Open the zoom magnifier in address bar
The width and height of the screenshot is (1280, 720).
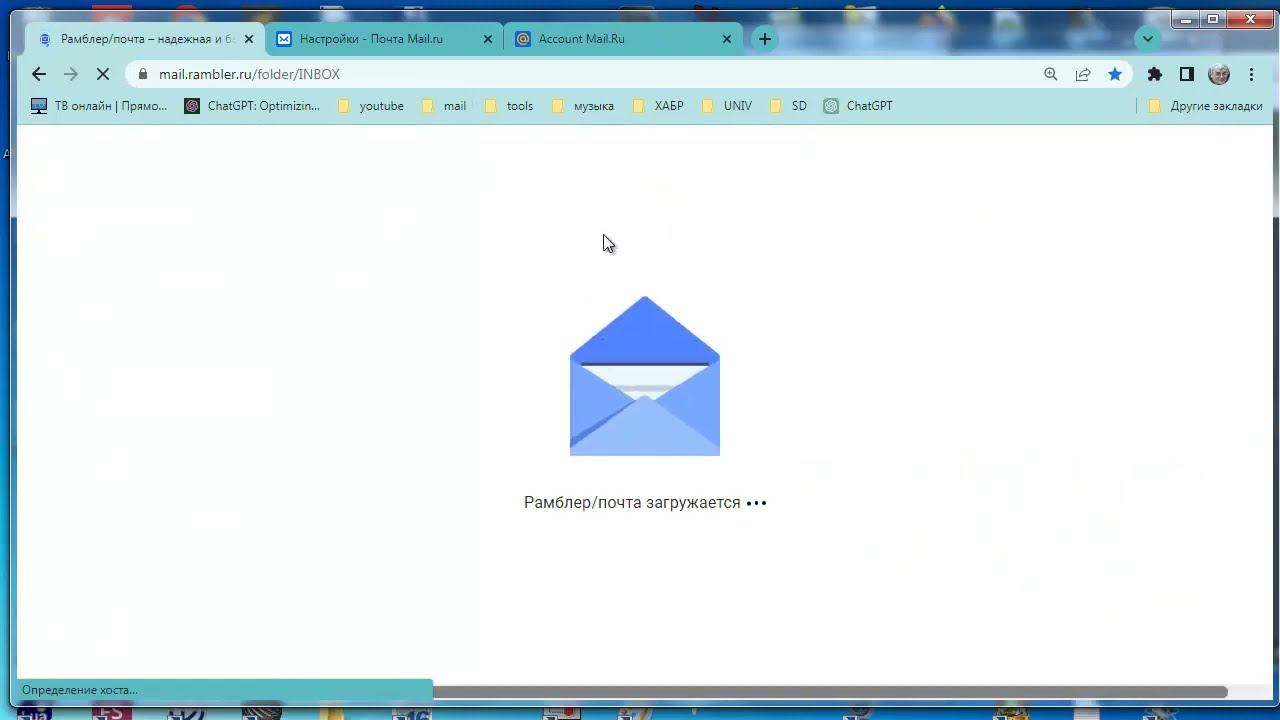point(1050,74)
